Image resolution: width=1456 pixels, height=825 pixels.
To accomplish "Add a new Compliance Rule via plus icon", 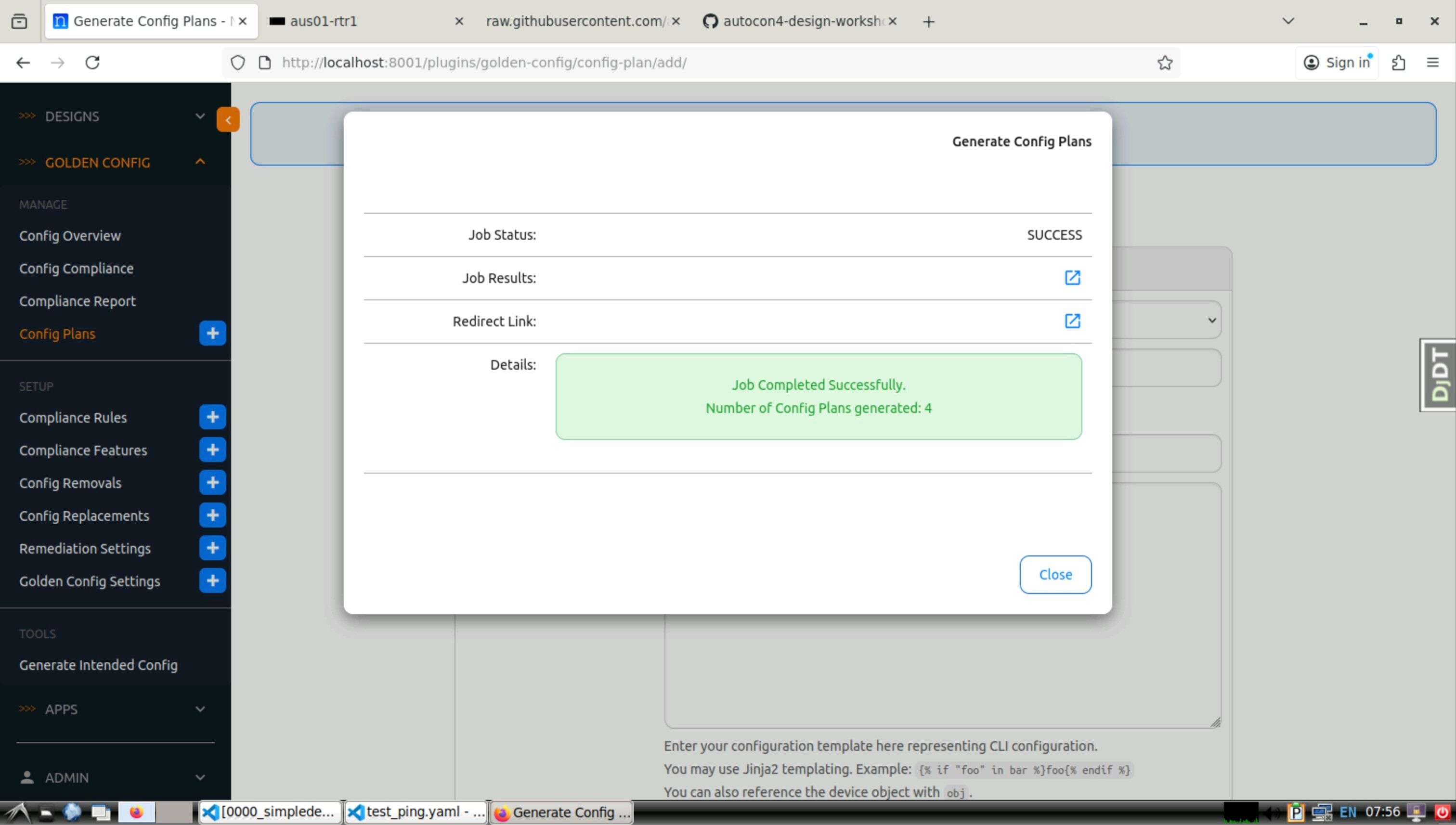I will [x=212, y=417].
